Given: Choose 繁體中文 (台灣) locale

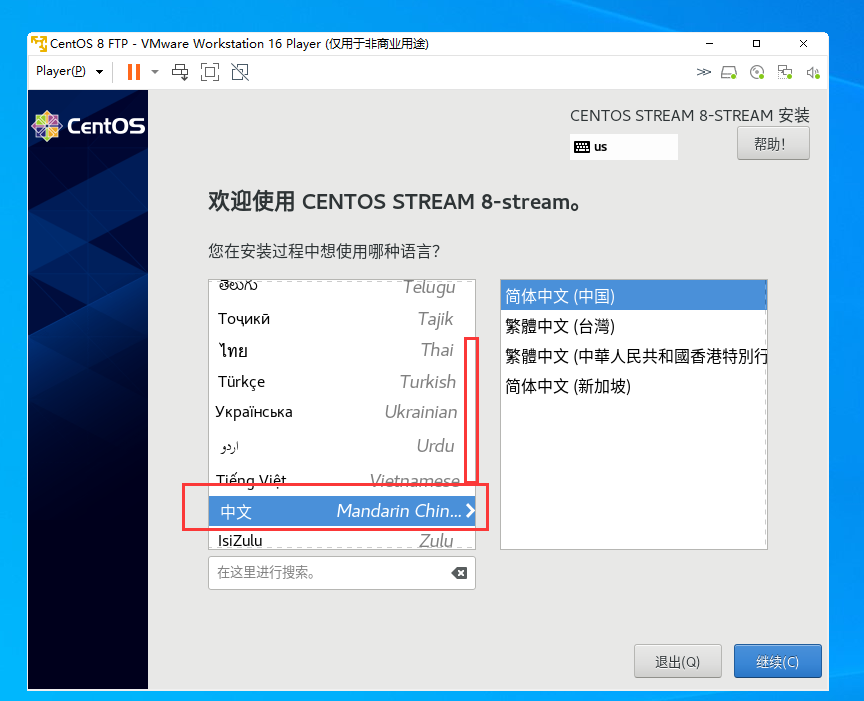Looking at the screenshot, I should point(634,326).
